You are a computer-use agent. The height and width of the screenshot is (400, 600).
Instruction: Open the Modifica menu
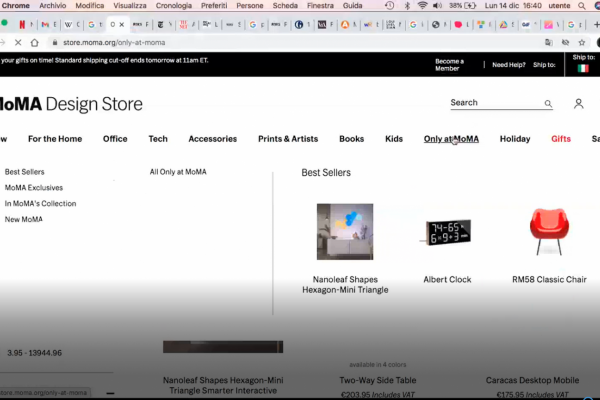90,5
